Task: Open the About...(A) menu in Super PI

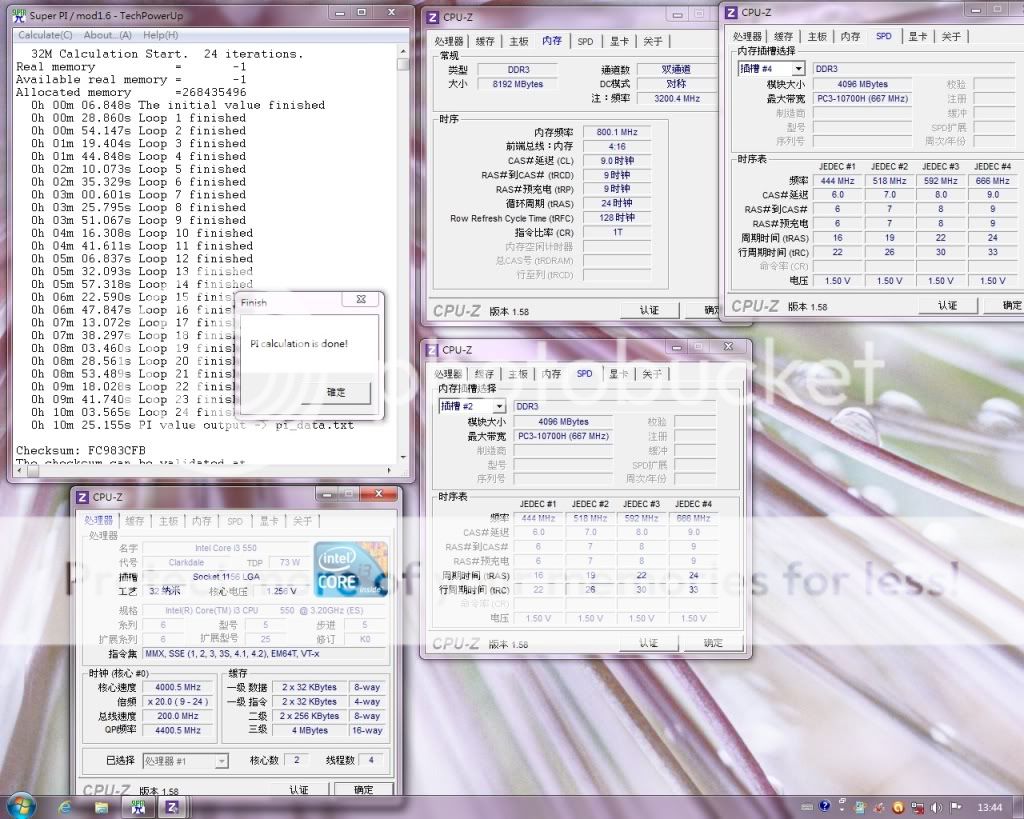Action: pyautogui.click(x=108, y=35)
